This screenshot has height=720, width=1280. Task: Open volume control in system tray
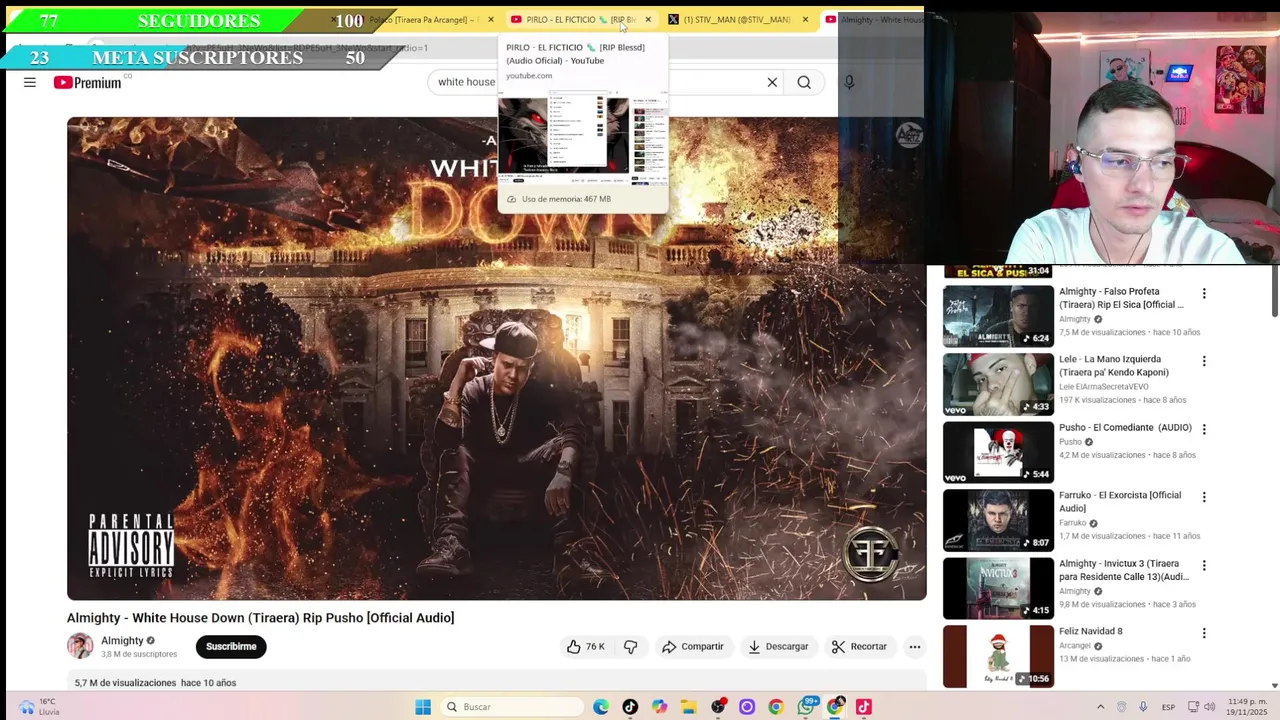1209,707
